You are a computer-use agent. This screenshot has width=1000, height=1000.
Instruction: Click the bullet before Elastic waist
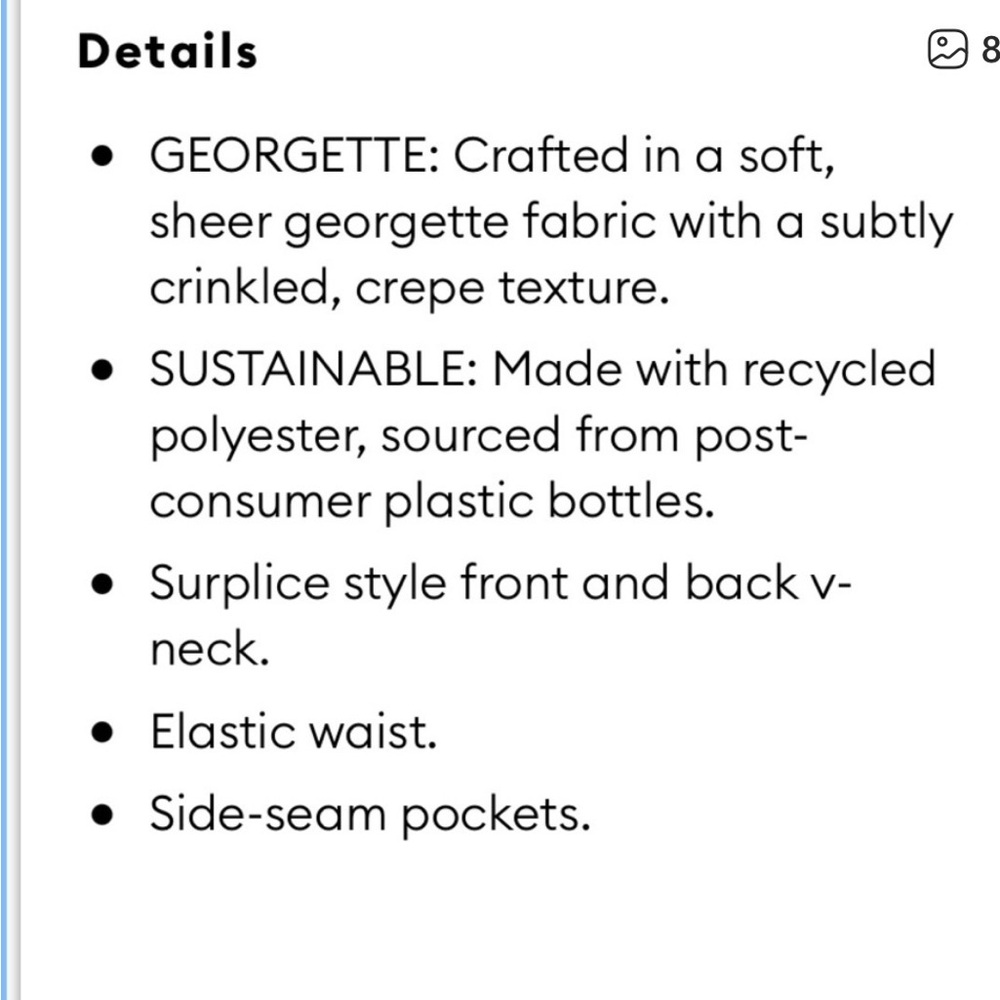(102, 732)
